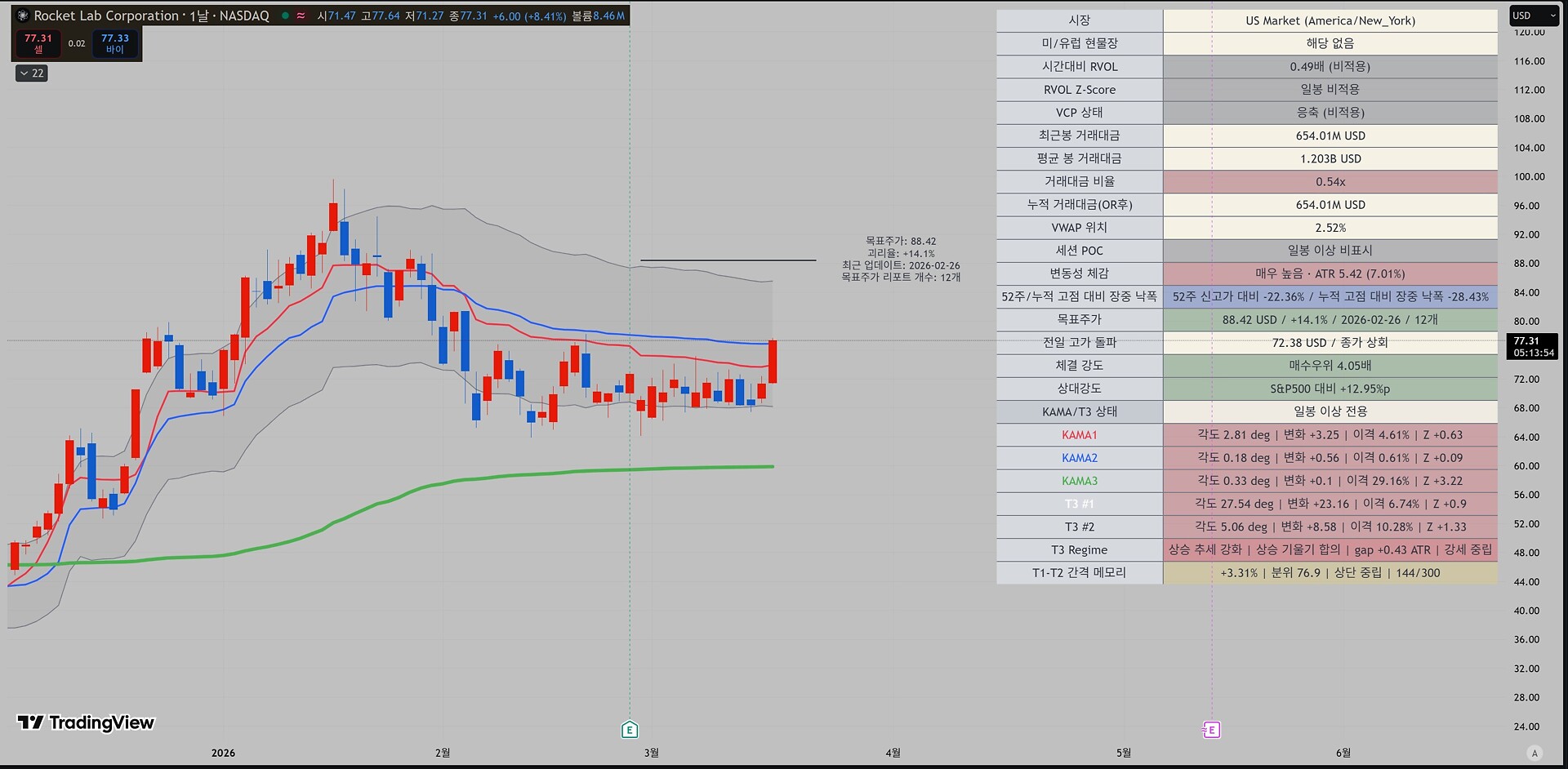The height and width of the screenshot is (769, 1568).
Task: Click the +3.31% | 분위 76.9 cell
Action: pyautogui.click(x=1330, y=573)
